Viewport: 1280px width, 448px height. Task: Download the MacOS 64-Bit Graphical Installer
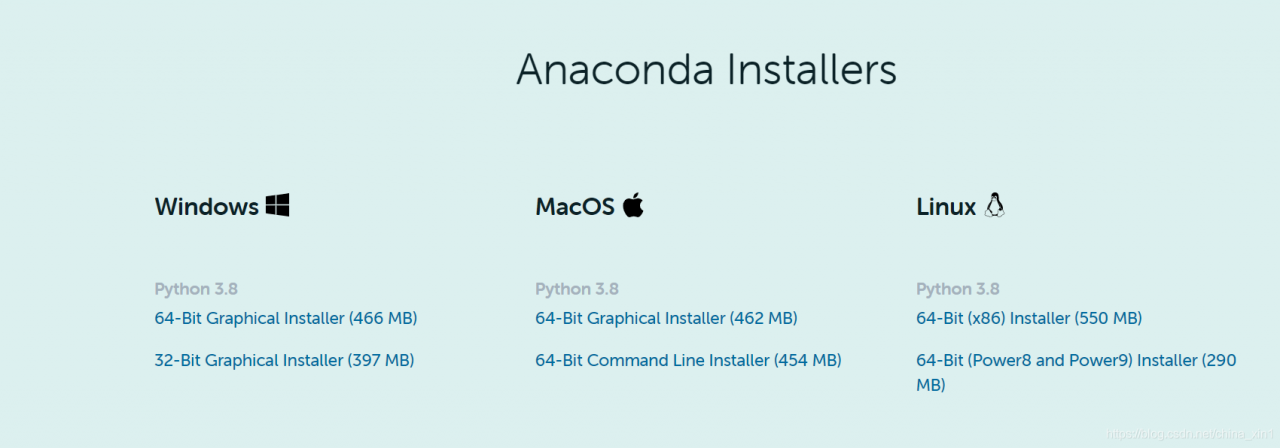pos(667,318)
